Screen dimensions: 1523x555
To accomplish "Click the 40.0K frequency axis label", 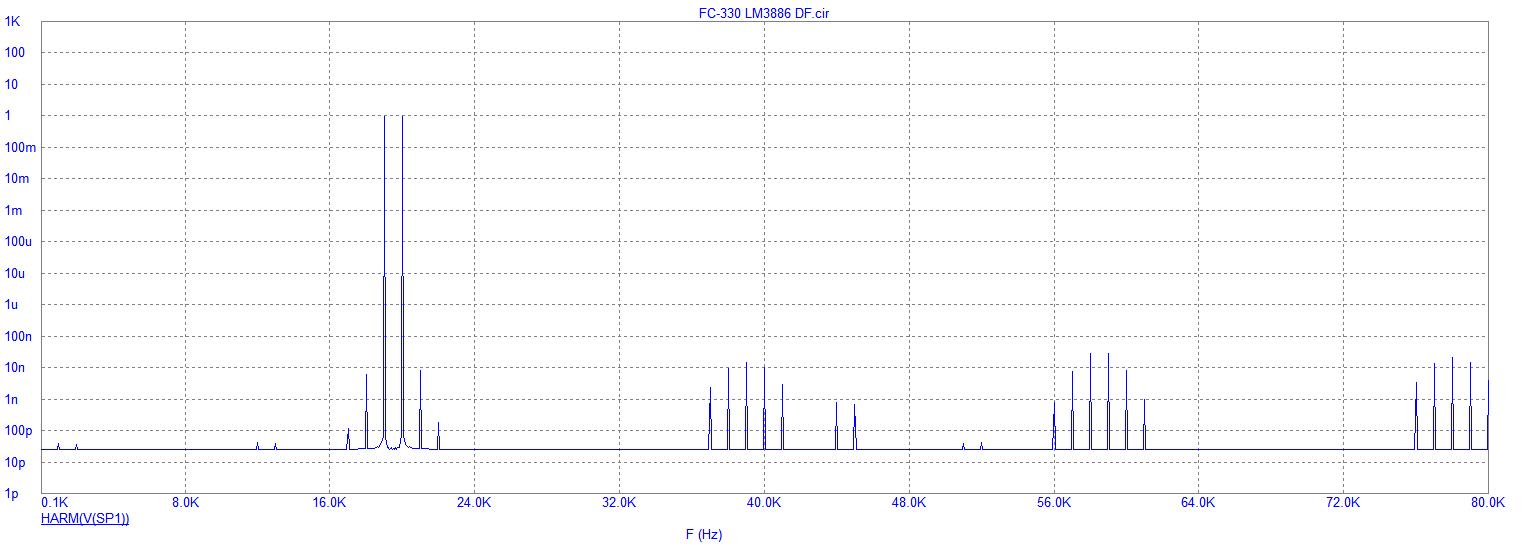I will point(764,503).
